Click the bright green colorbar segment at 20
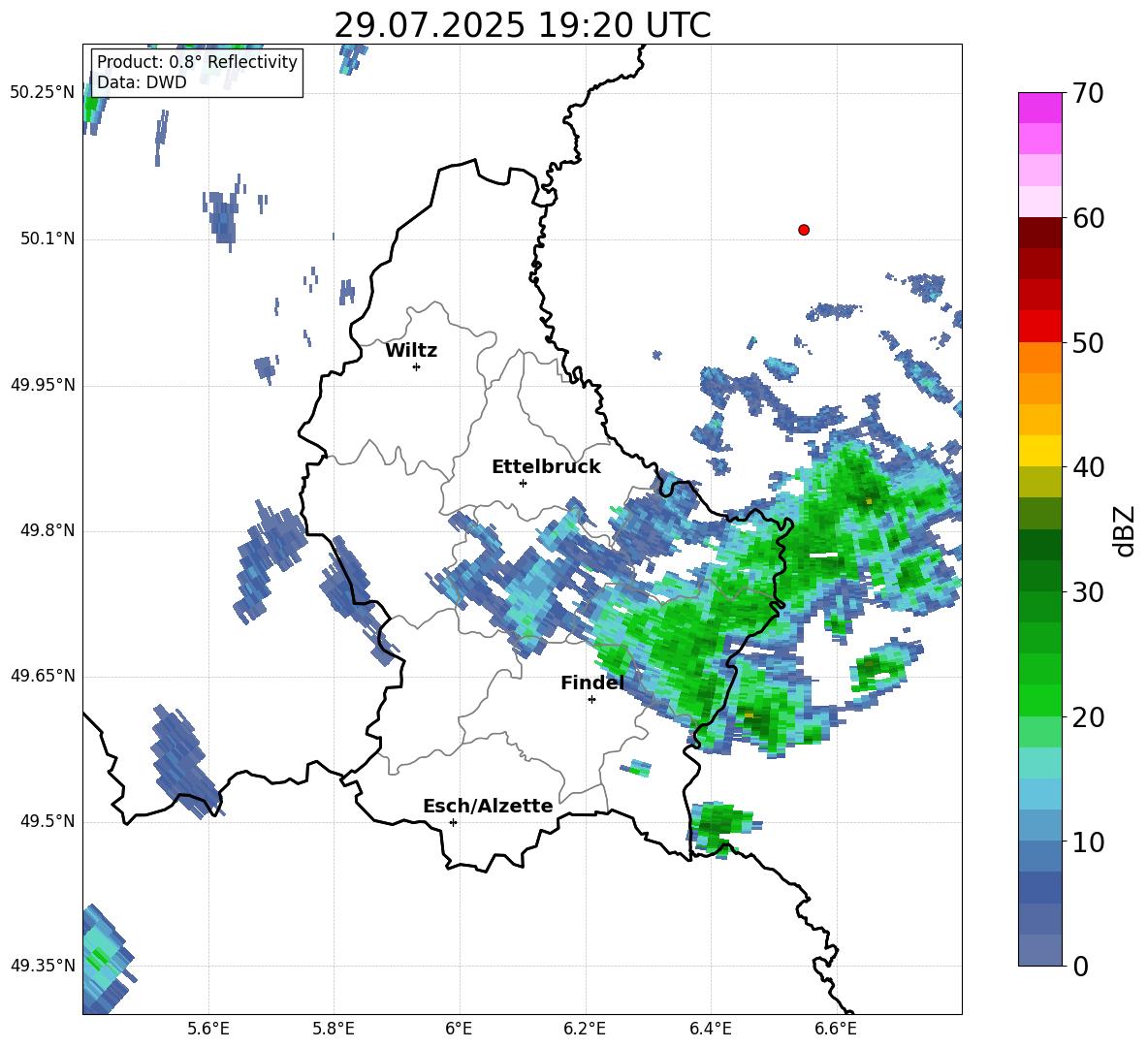 click(x=1039, y=701)
